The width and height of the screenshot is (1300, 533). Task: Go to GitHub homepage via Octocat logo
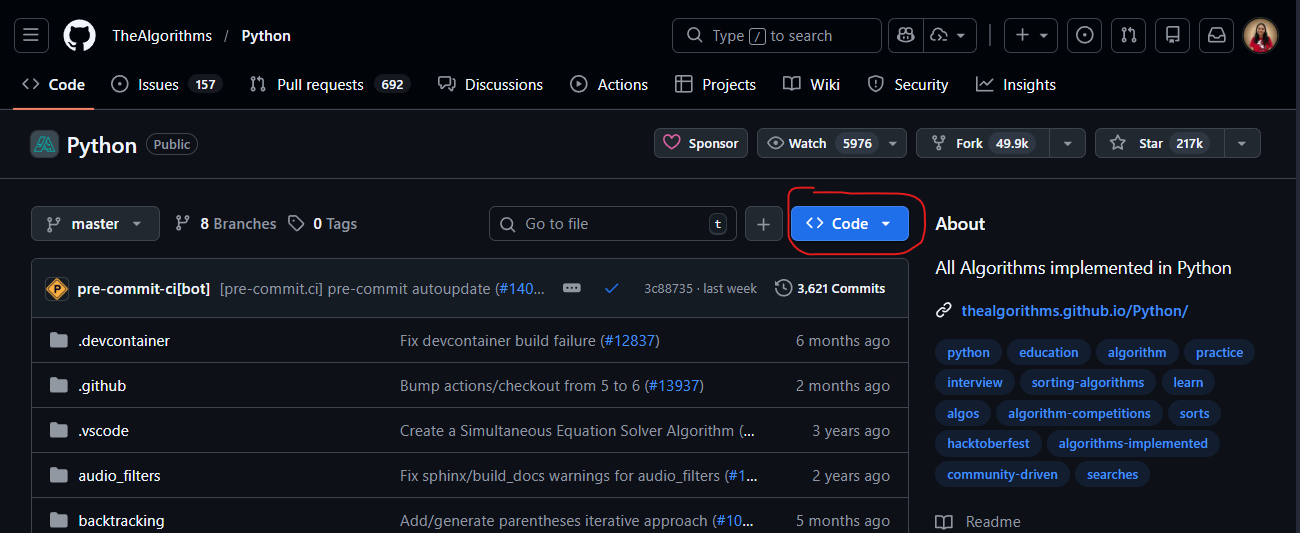(x=79, y=36)
